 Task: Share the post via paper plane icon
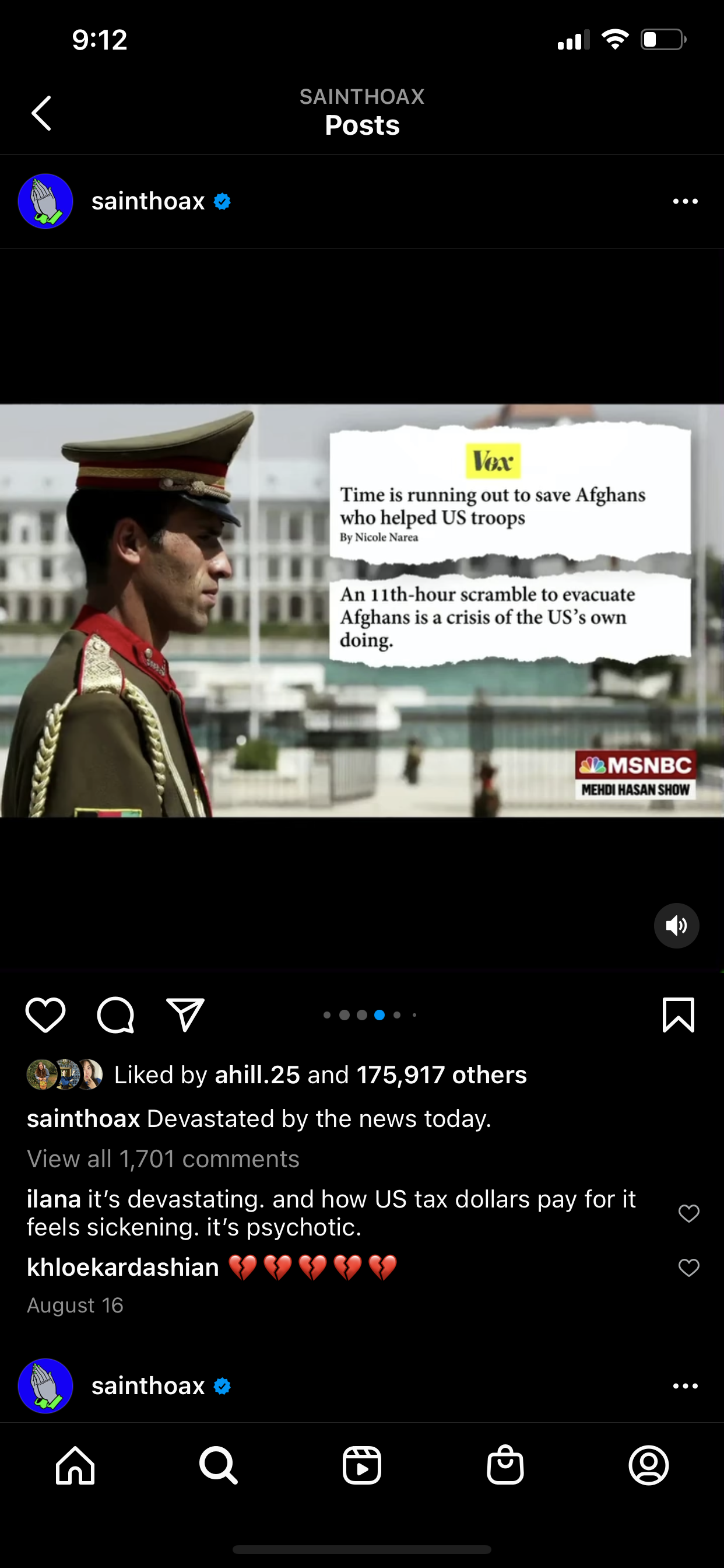(185, 1014)
